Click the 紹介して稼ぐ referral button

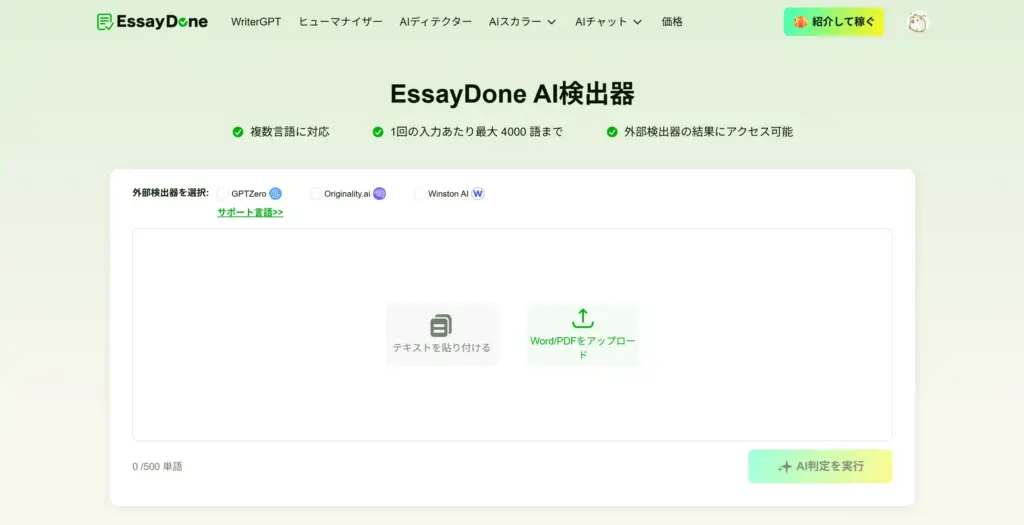coord(833,22)
